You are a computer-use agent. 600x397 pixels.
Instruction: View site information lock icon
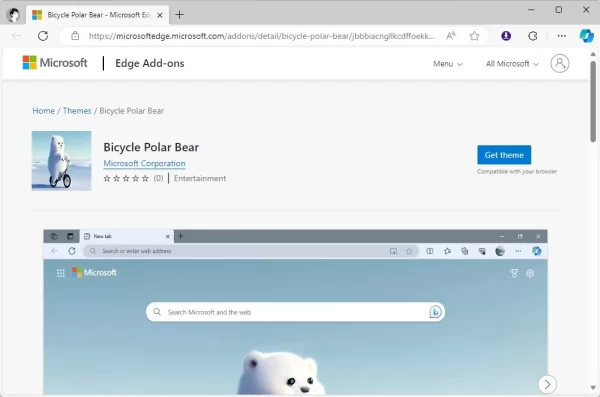coord(75,36)
